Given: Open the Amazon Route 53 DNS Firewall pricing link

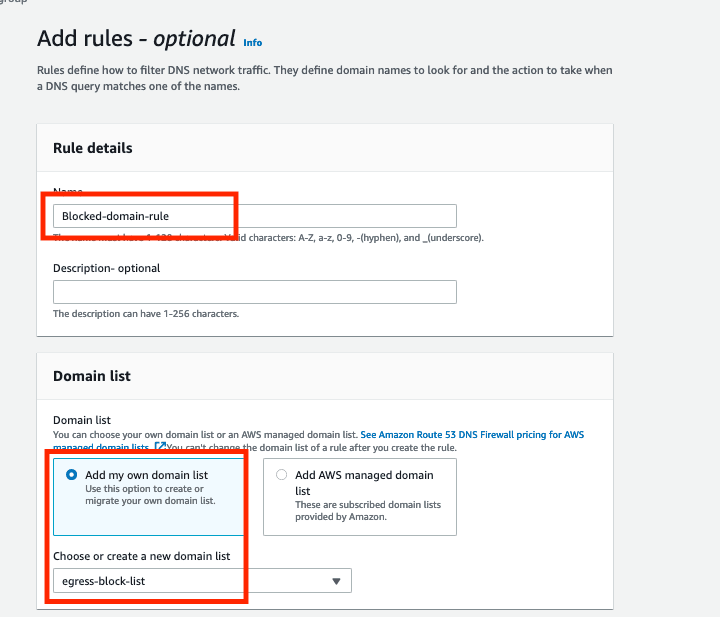Looking at the screenshot, I should coord(472,435).
